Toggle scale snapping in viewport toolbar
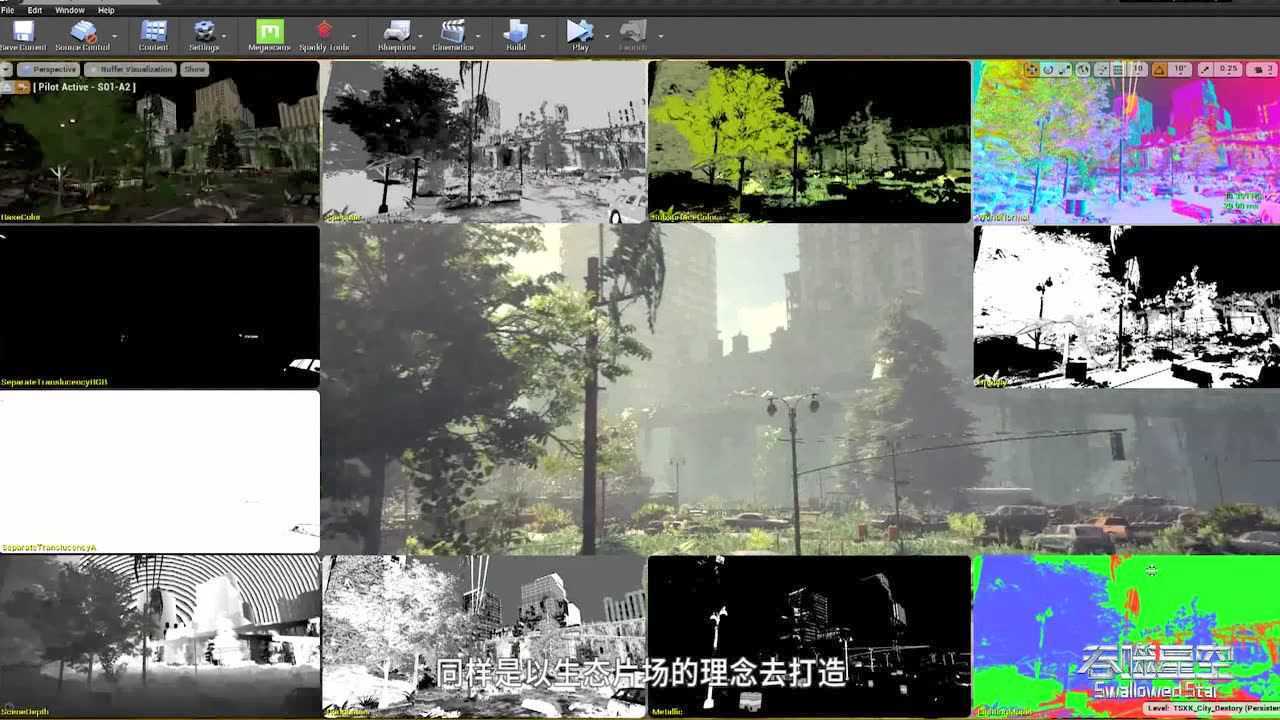1280x720 pixels. point(1206,69)
